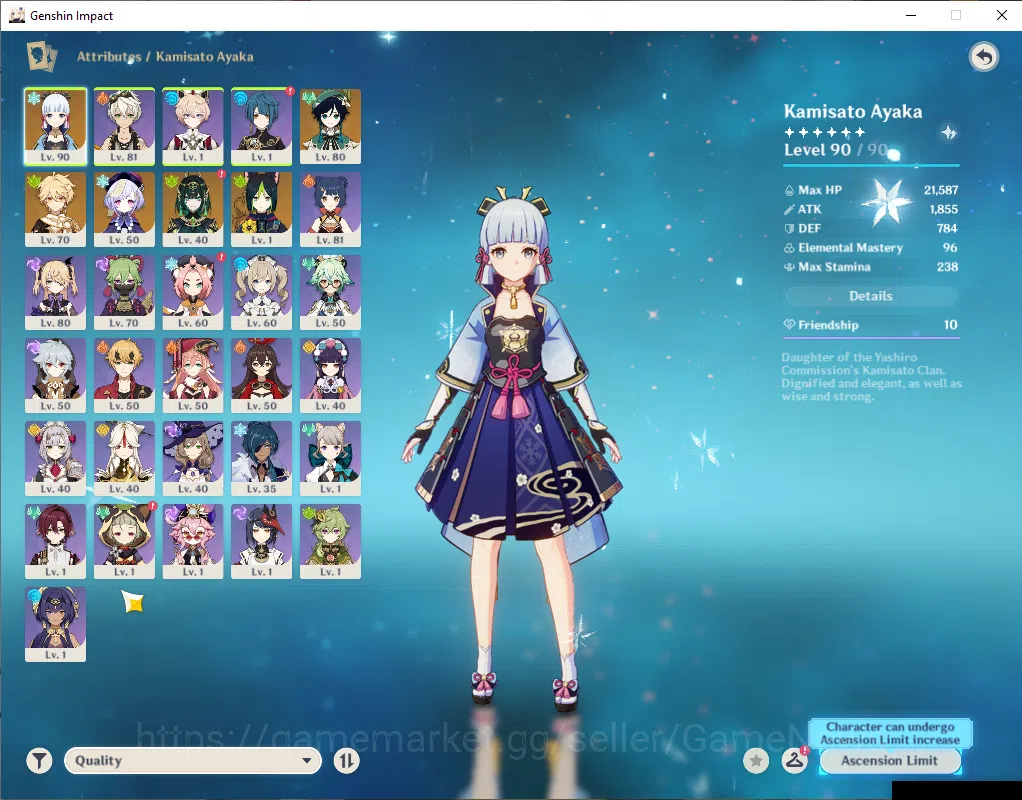Image resolution: width=1022 pixels, height=800 pixels.
Task: Select Baizhu's Lv. 40 portrait
Action: point(193,209)
